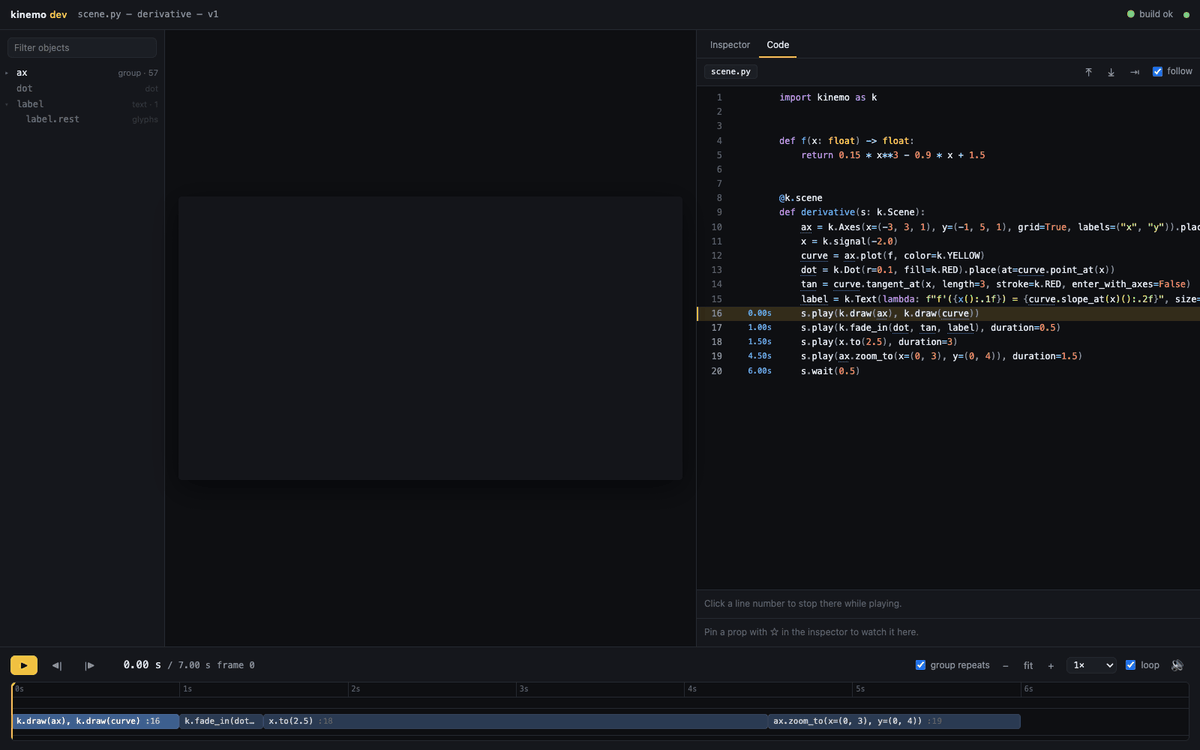Collapse the ax group in object tree
The height and width of the screenshot is (750, 1200).
[x=7, y=73]
